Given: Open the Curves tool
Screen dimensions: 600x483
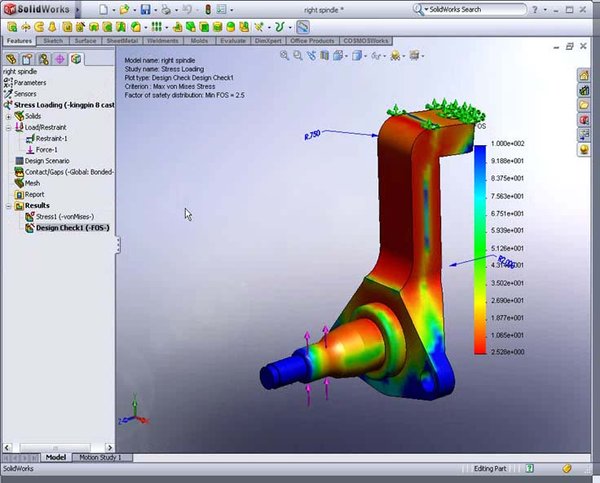Looking at the screenshot, I should pos(280,27).
